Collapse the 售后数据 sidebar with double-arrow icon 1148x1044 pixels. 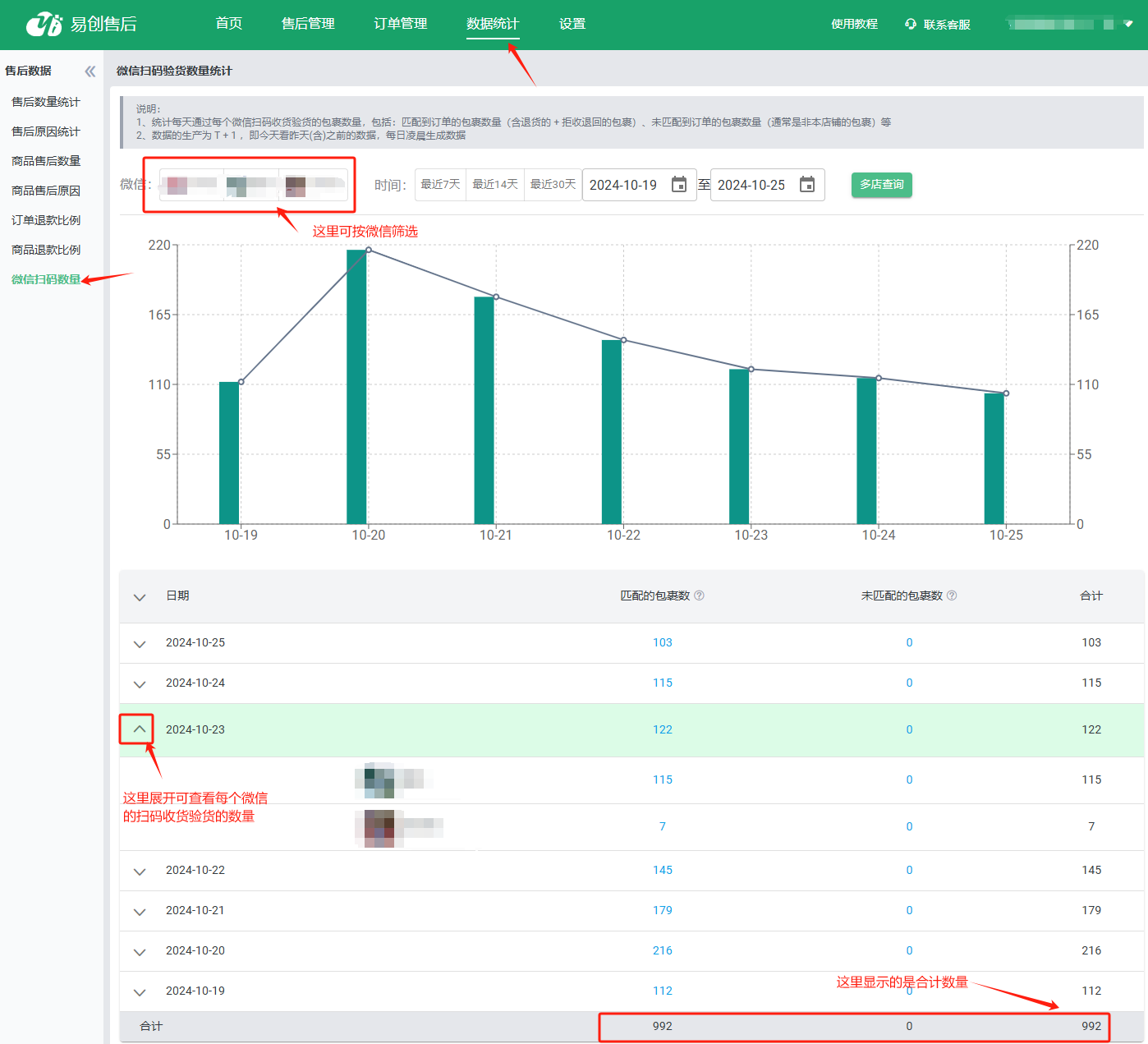[x=90, y=71]
